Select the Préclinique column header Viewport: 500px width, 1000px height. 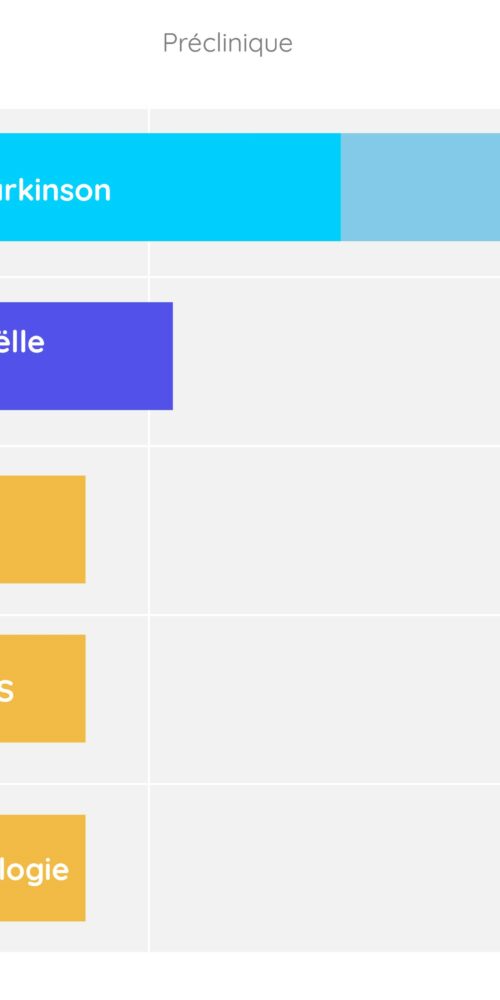click(x=228, y=43)
